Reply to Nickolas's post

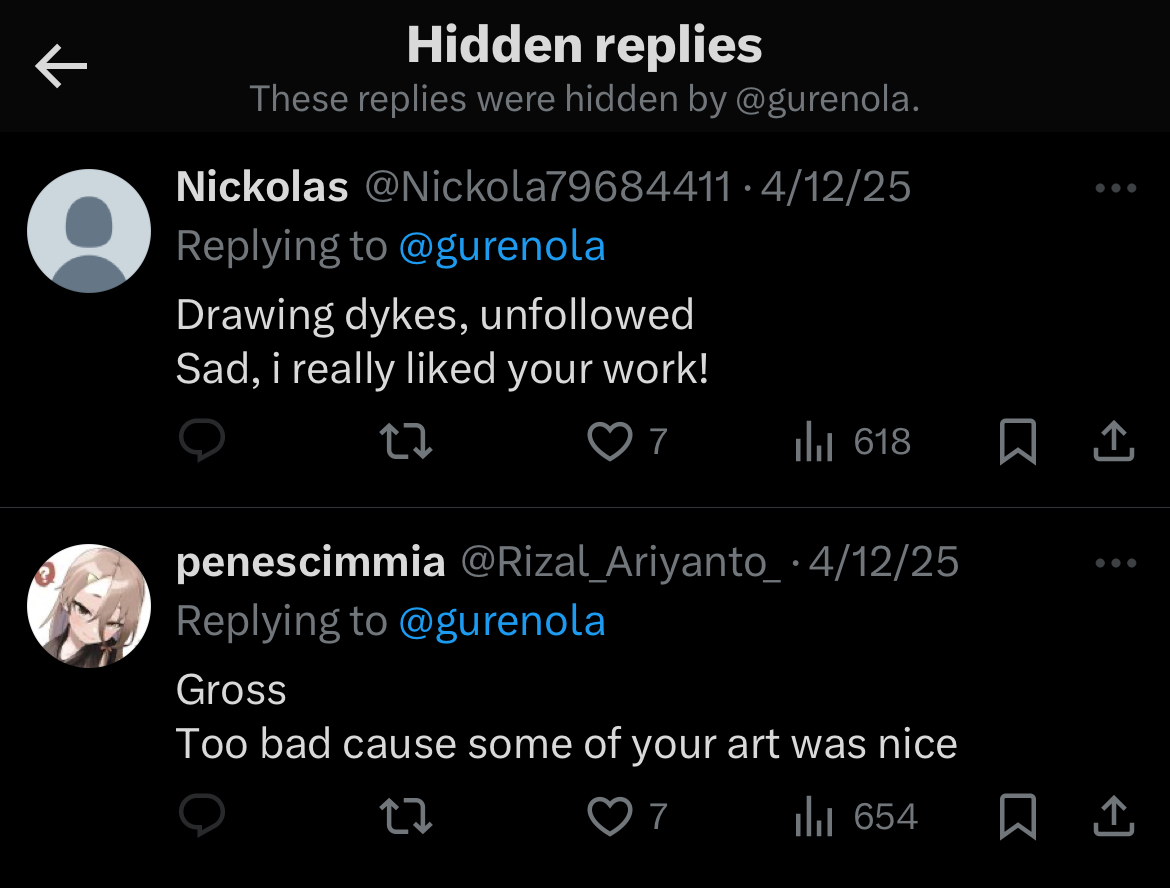point(201,441)
